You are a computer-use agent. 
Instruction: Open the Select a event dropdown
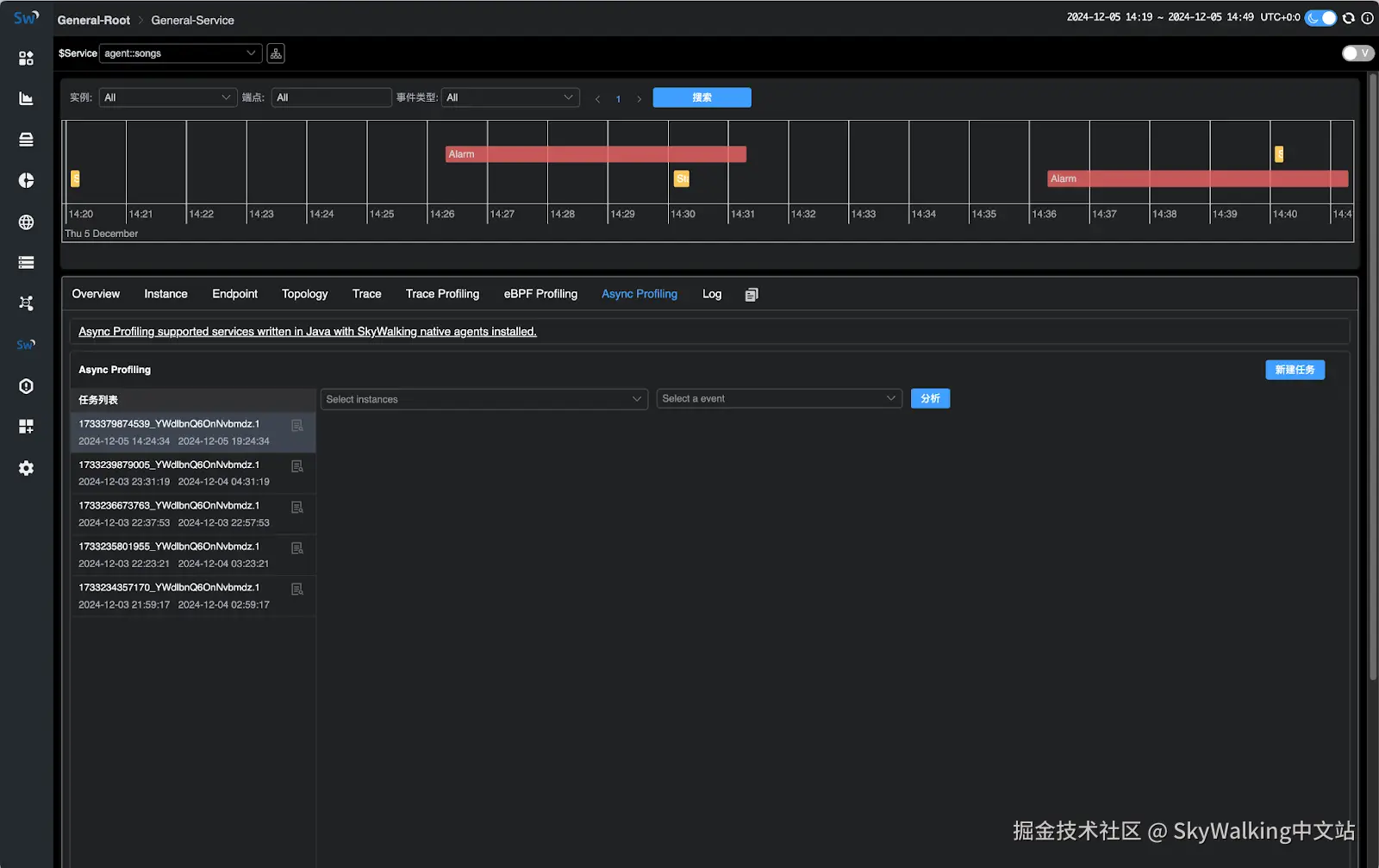[779, 398]
